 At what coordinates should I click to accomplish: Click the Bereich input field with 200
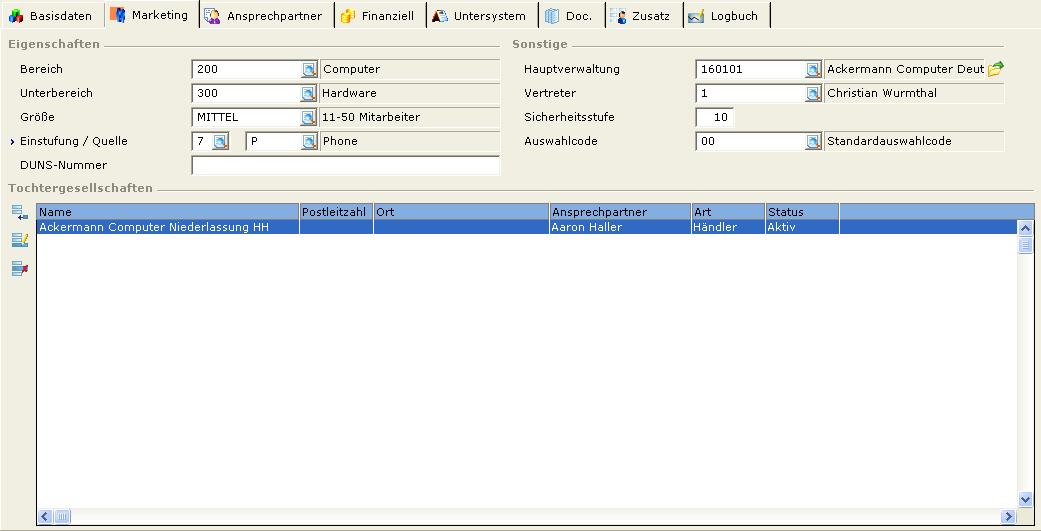tap(247, 69)
